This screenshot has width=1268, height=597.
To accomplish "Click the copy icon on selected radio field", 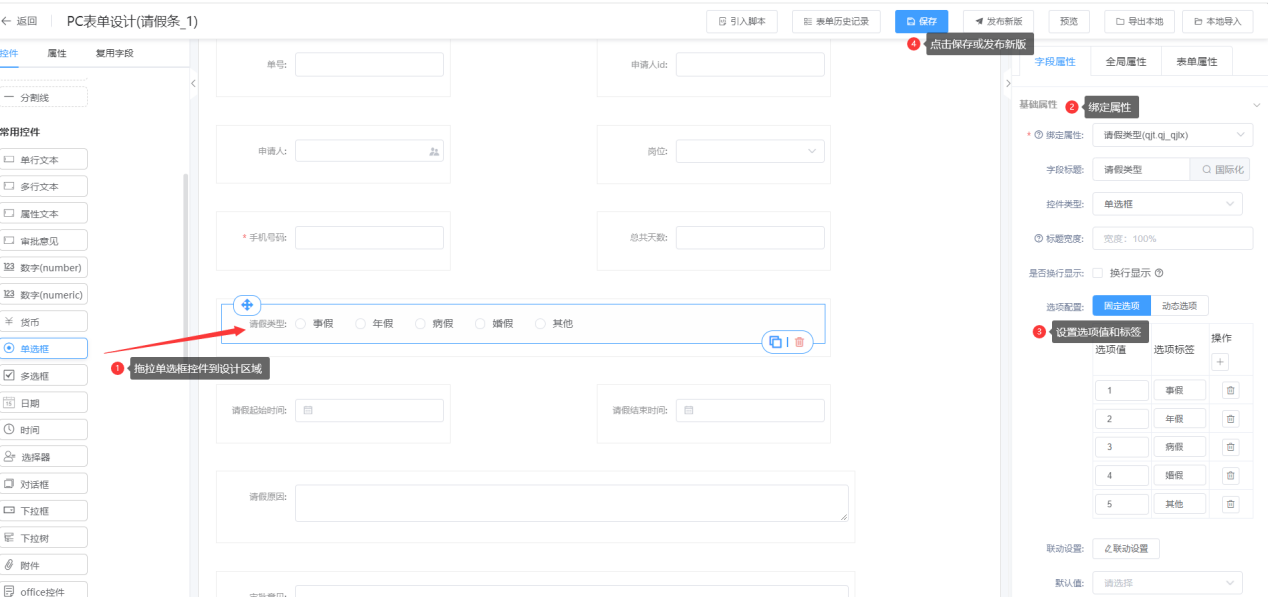I will pyautogui.click(x=775, y=342).
